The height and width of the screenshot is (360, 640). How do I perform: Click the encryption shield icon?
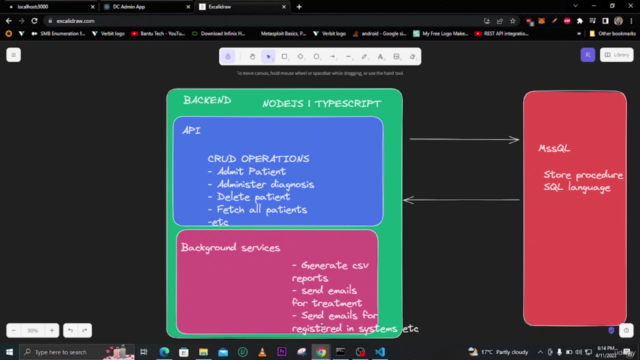(611, 330)
